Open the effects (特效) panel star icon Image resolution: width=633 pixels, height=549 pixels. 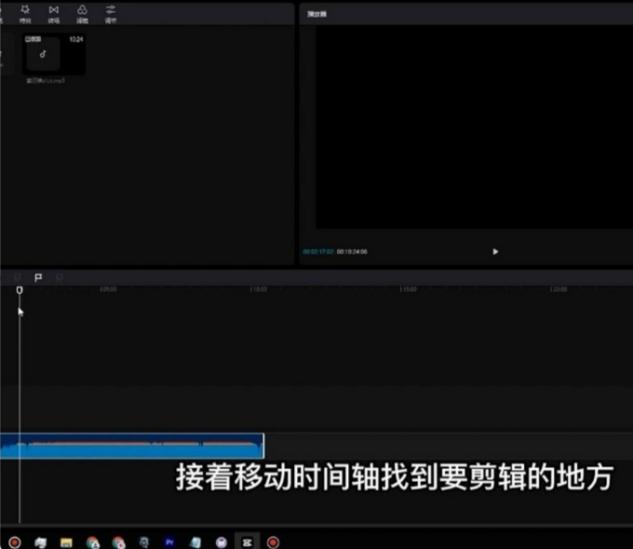click(x=25, y=10)
